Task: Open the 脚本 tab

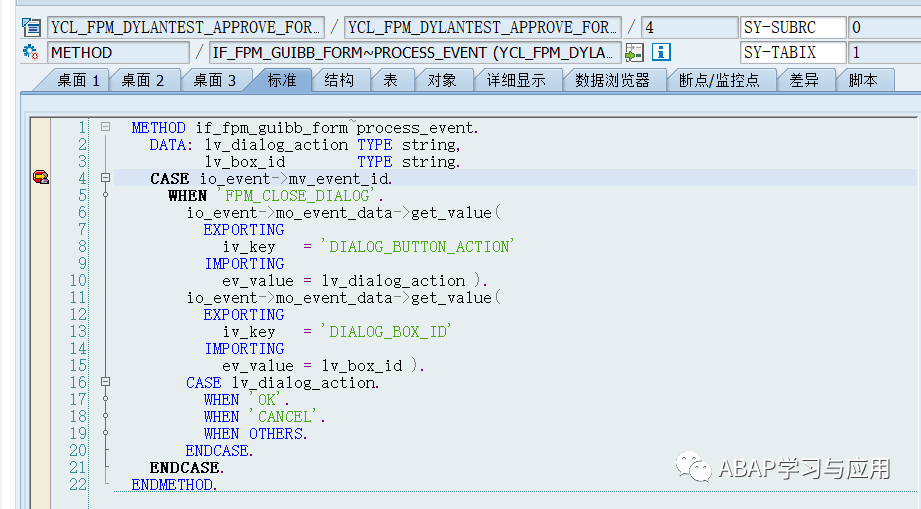Action: tap(863, 80)
